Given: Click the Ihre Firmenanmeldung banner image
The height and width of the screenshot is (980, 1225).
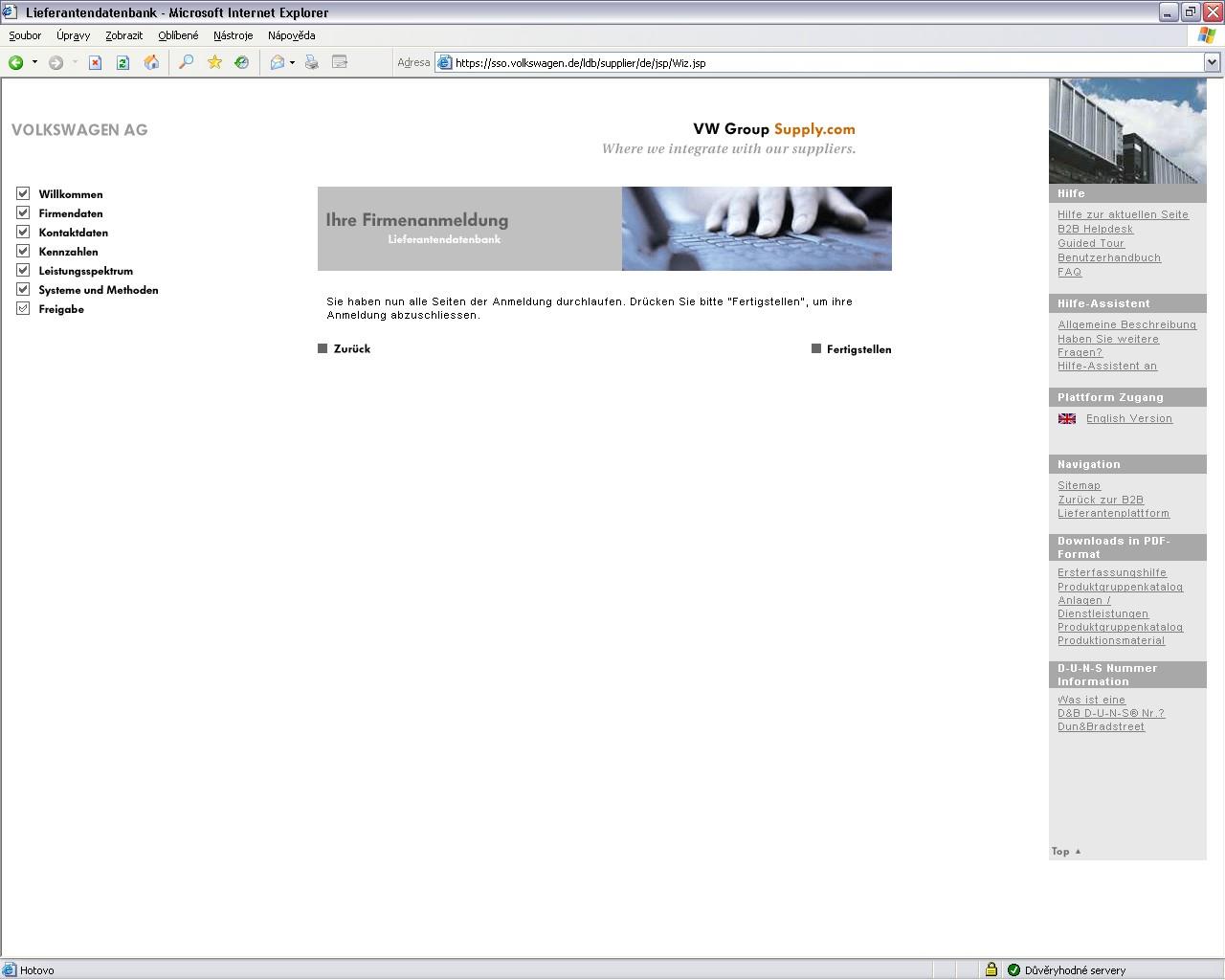Looking at the screenshot, I should [x=605, y=229].
